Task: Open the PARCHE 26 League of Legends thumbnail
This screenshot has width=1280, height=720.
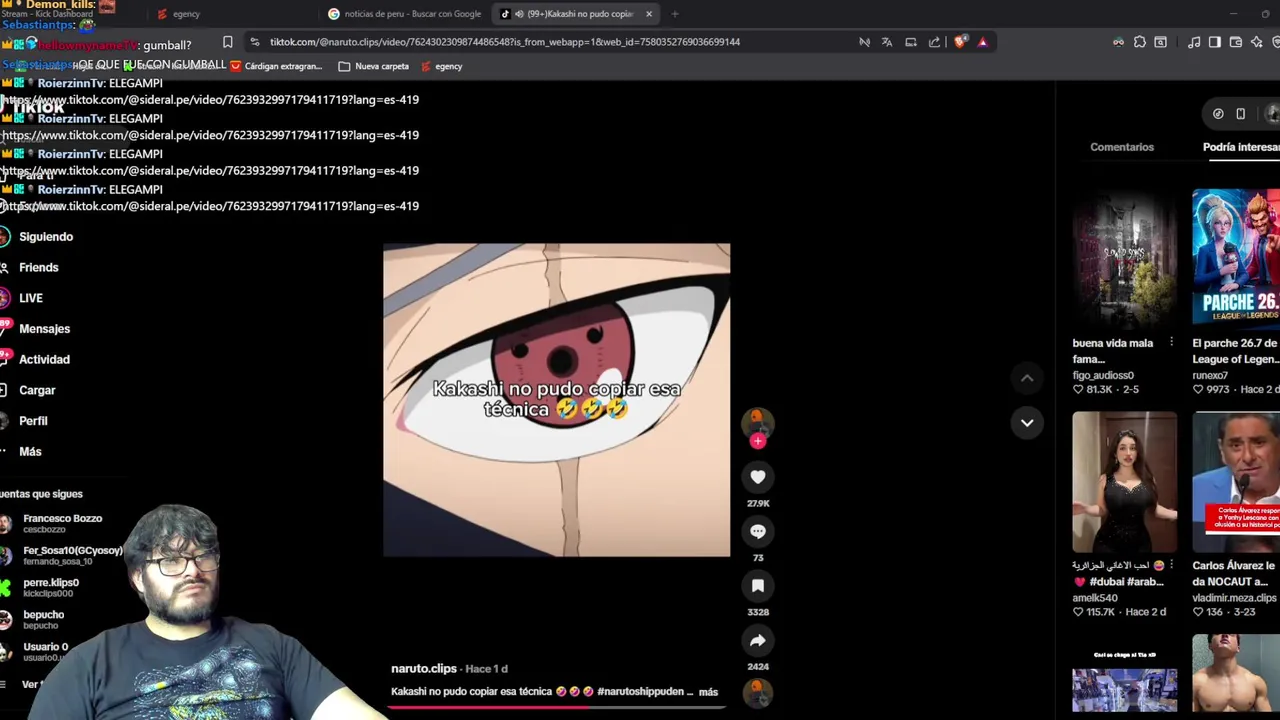Action: click(x=1236, y=258)
